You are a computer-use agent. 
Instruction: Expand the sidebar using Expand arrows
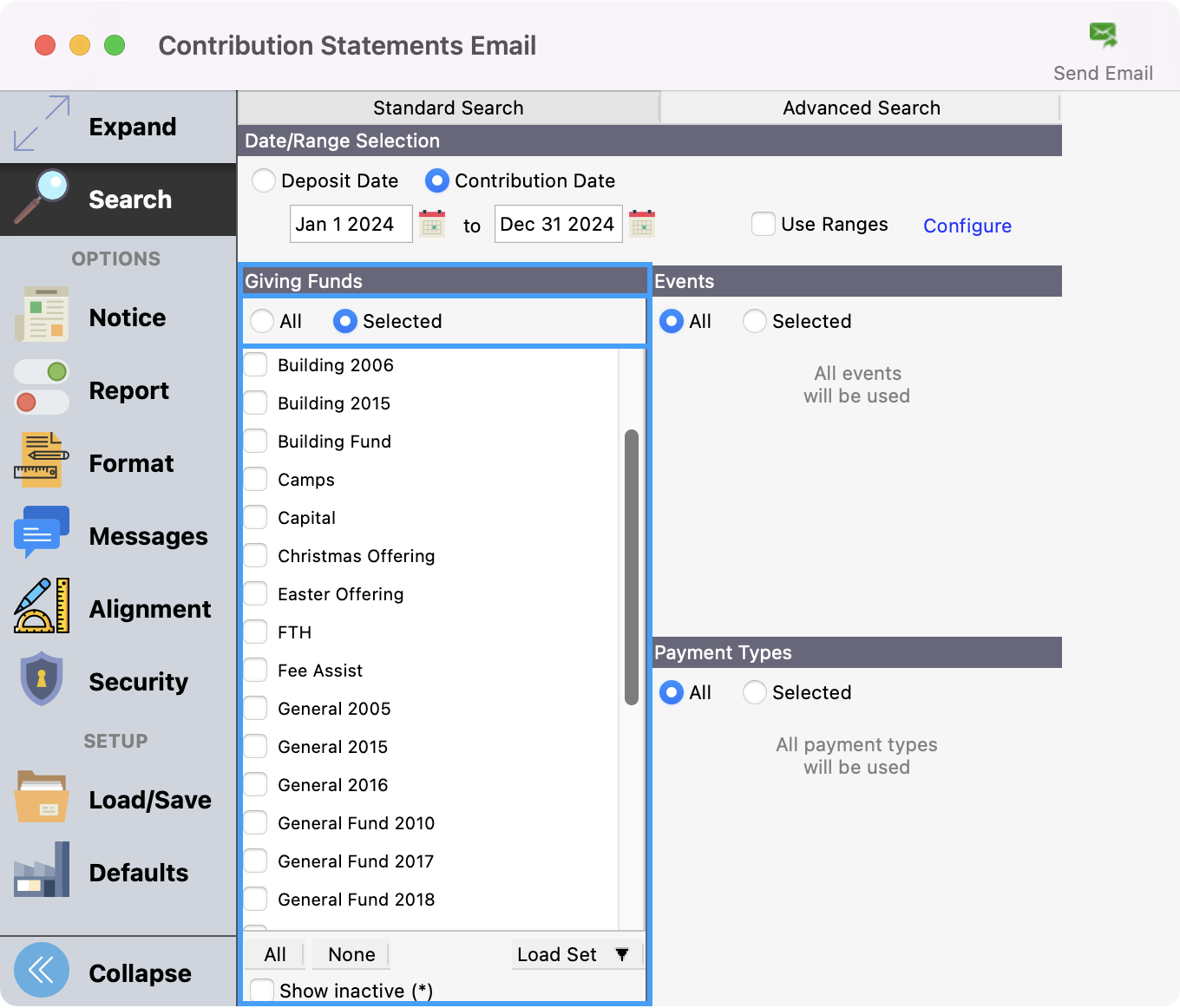coord(42,124)
